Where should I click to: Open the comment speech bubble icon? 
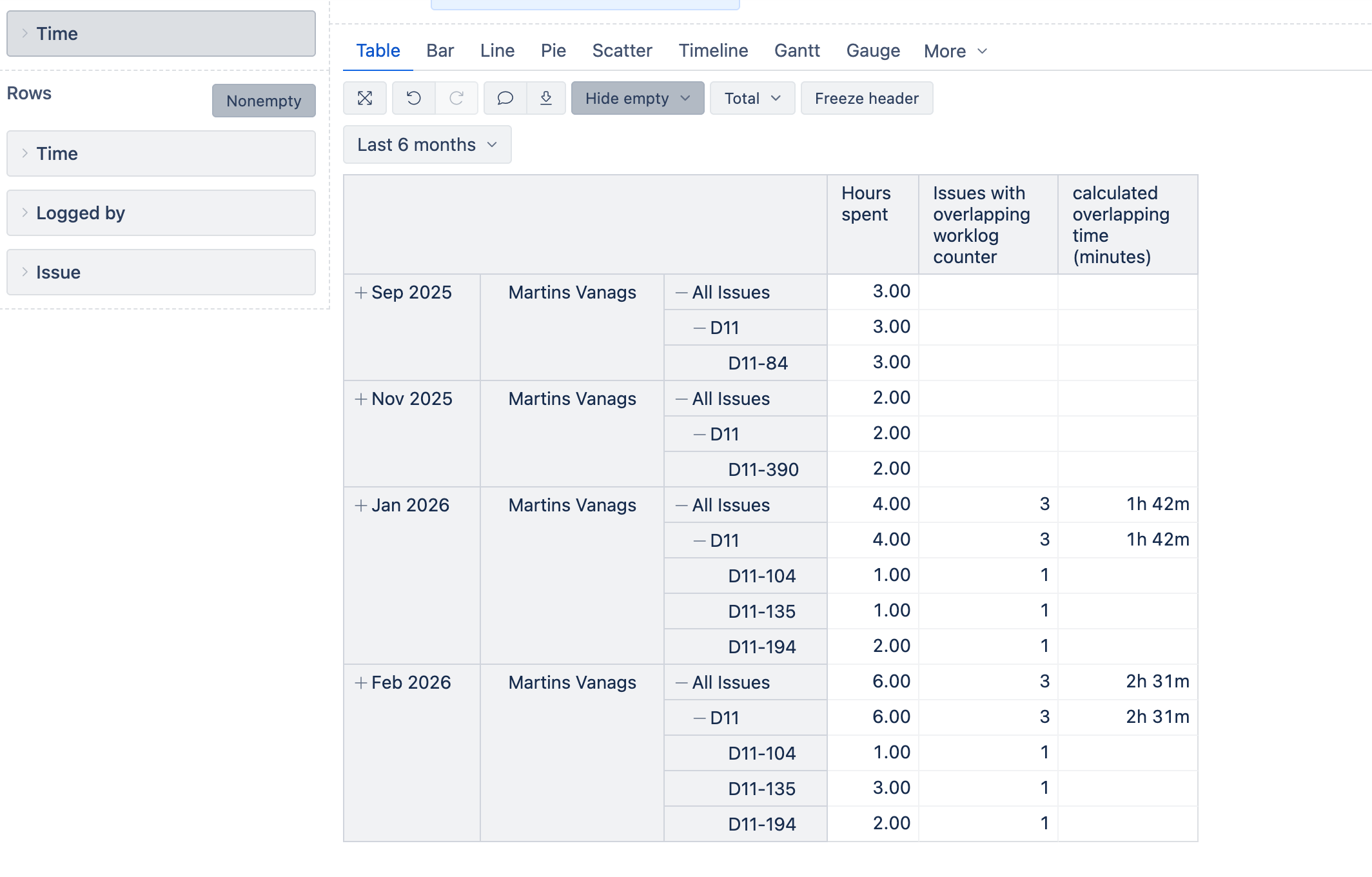(x=505, y=98)
